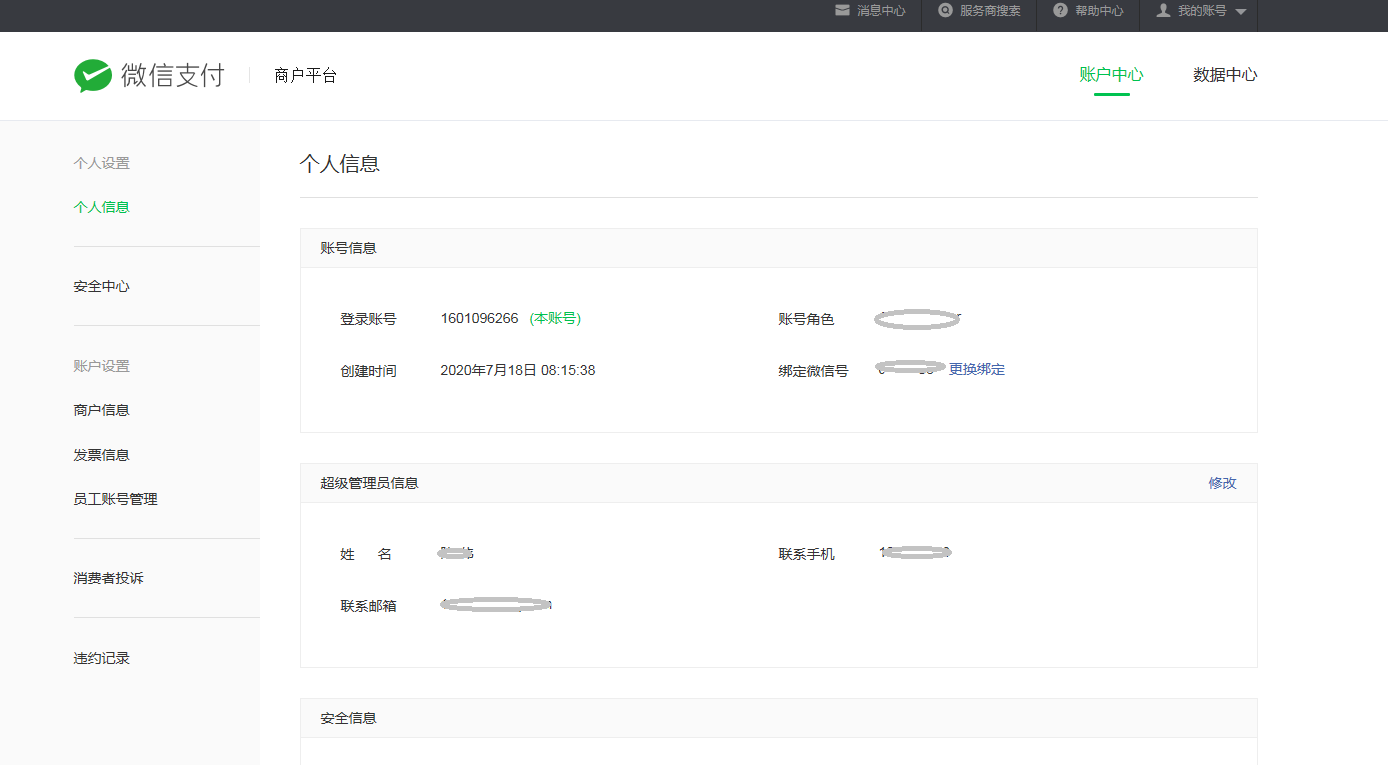Click the green (本账号) tag
The height and width of the screenshot is (765, 1388).
click(x=555, y=319)
